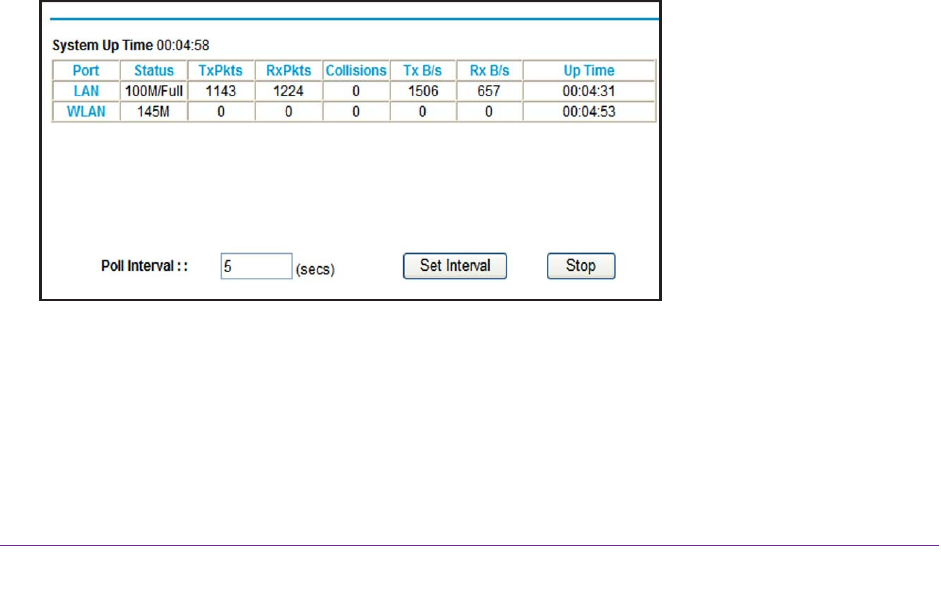Select the 1143 TxPkts value
This screenshot has height=613, width=941.
221,91
